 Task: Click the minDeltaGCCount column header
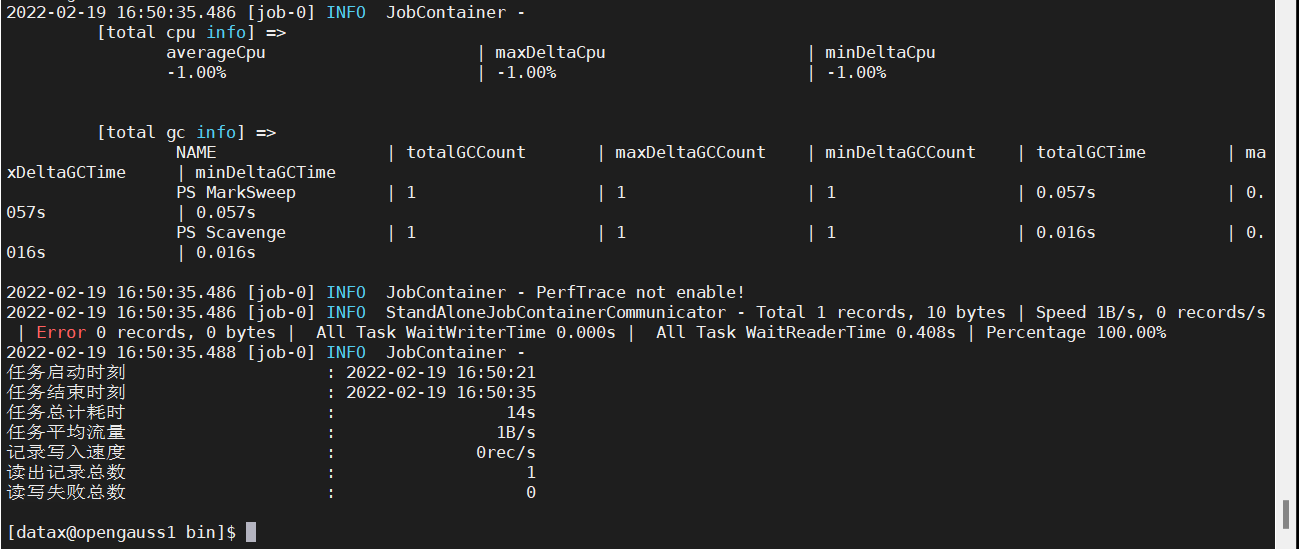900,152
